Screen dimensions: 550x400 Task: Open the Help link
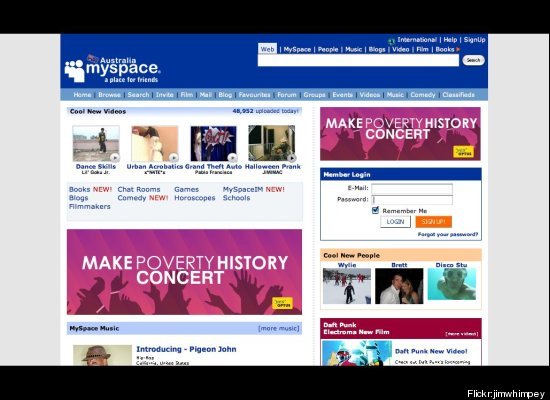coord(450,40)
